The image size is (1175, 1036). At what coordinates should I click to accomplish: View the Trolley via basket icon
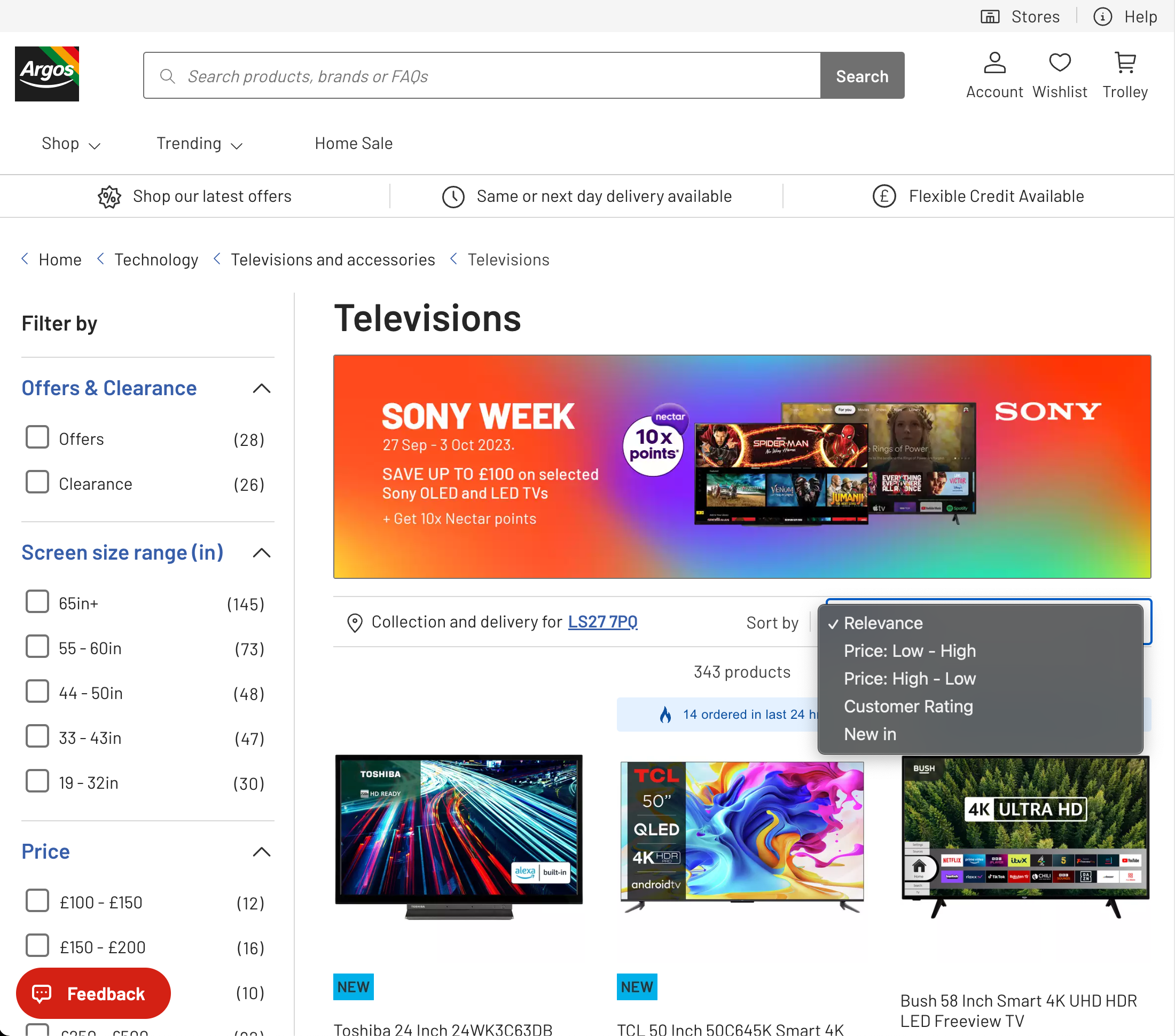tap(1125, 62)
